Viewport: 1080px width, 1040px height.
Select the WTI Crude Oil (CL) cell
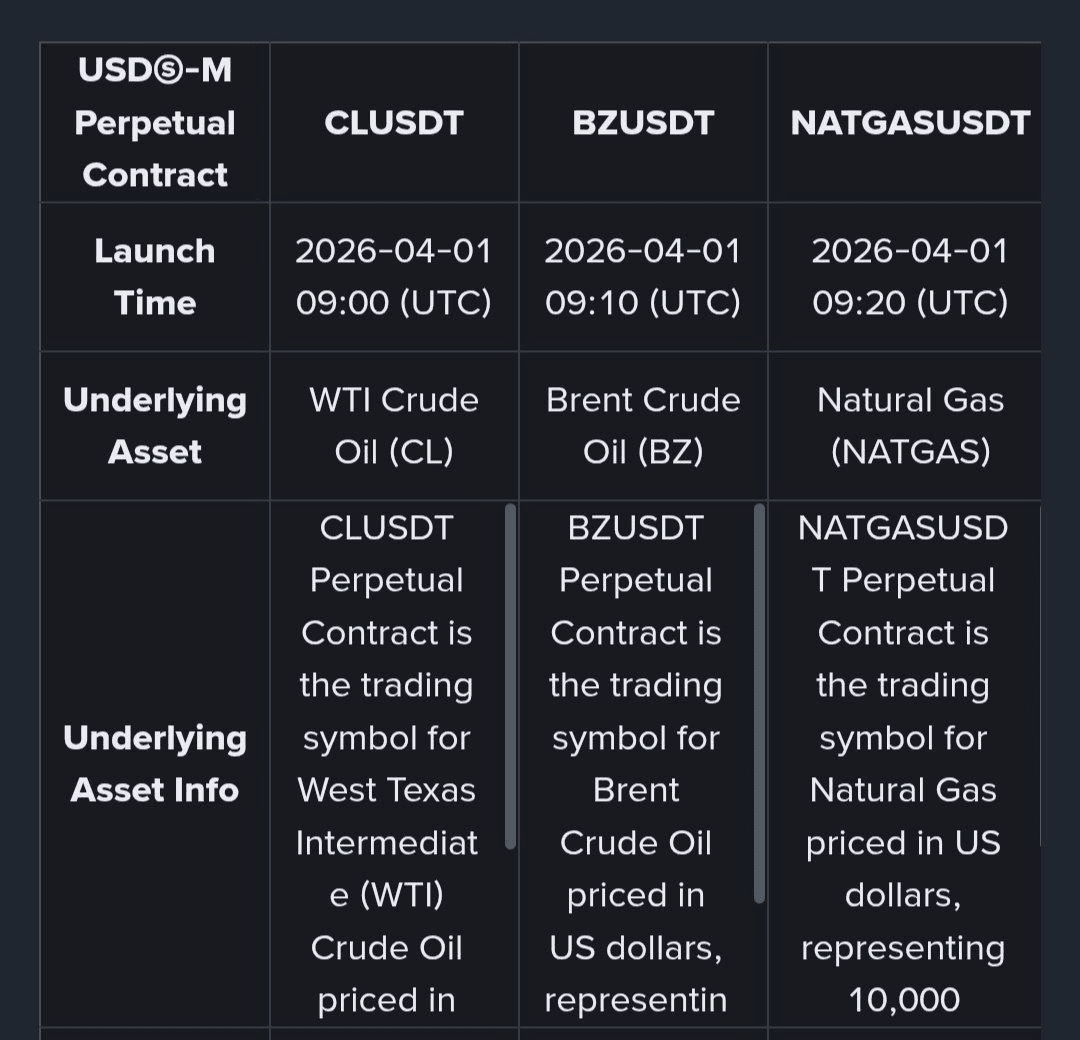coord(394,426)
